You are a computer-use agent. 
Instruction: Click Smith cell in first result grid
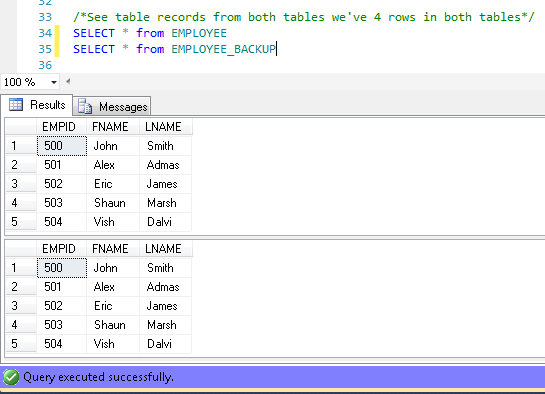[x=165, y=146]
